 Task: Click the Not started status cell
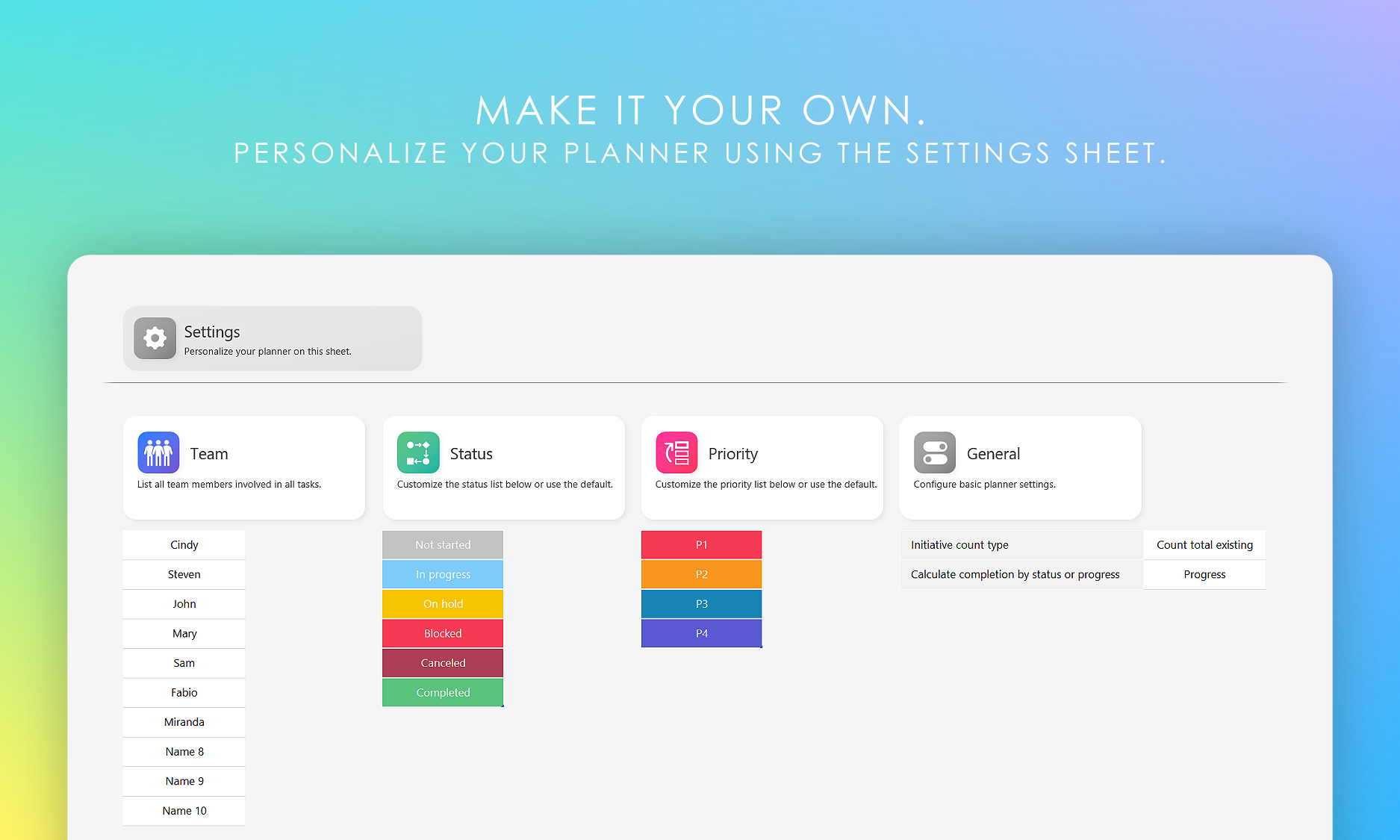tap(443, 545)
